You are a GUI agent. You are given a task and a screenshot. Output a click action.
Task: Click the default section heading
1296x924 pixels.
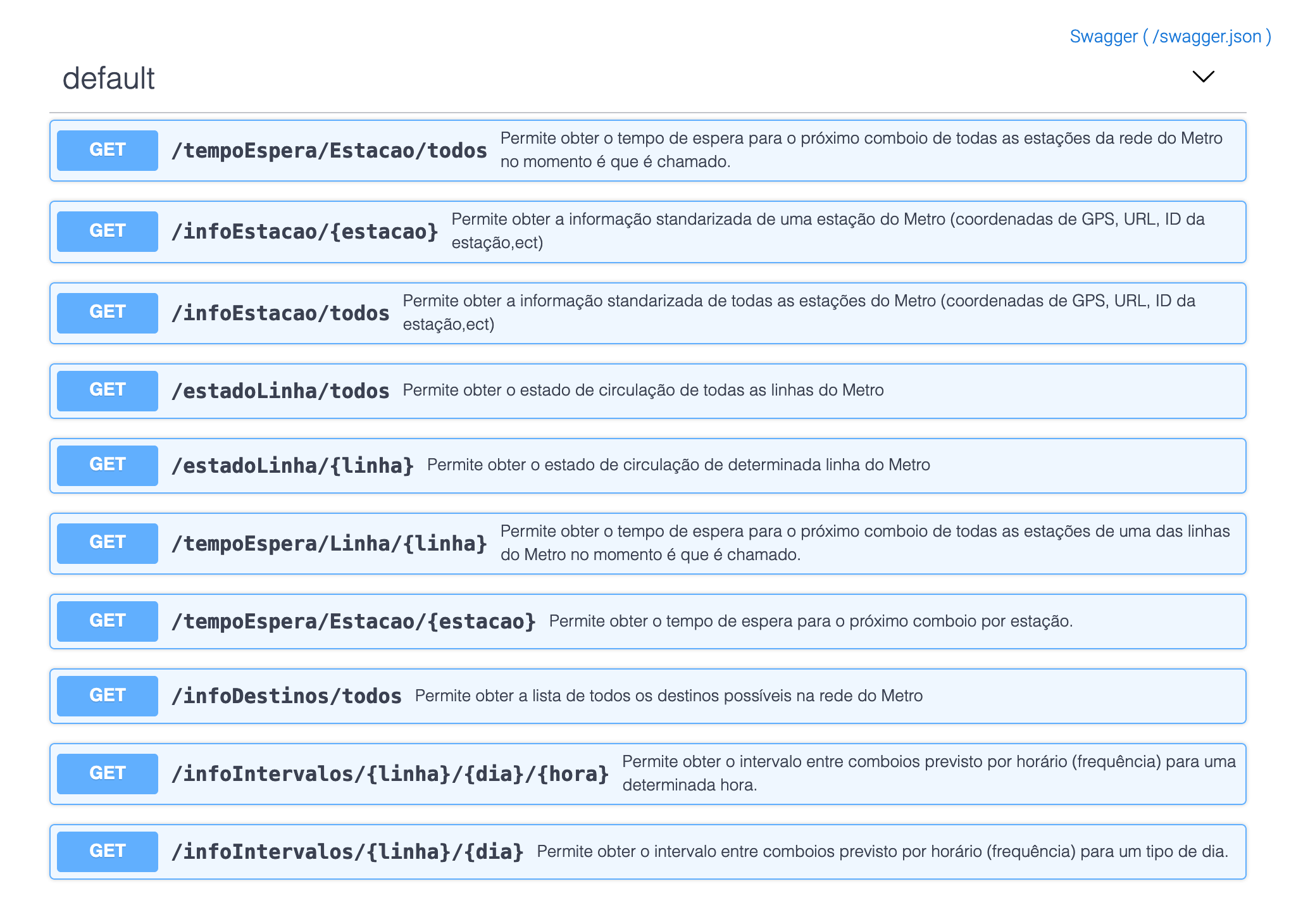(108, 78)
